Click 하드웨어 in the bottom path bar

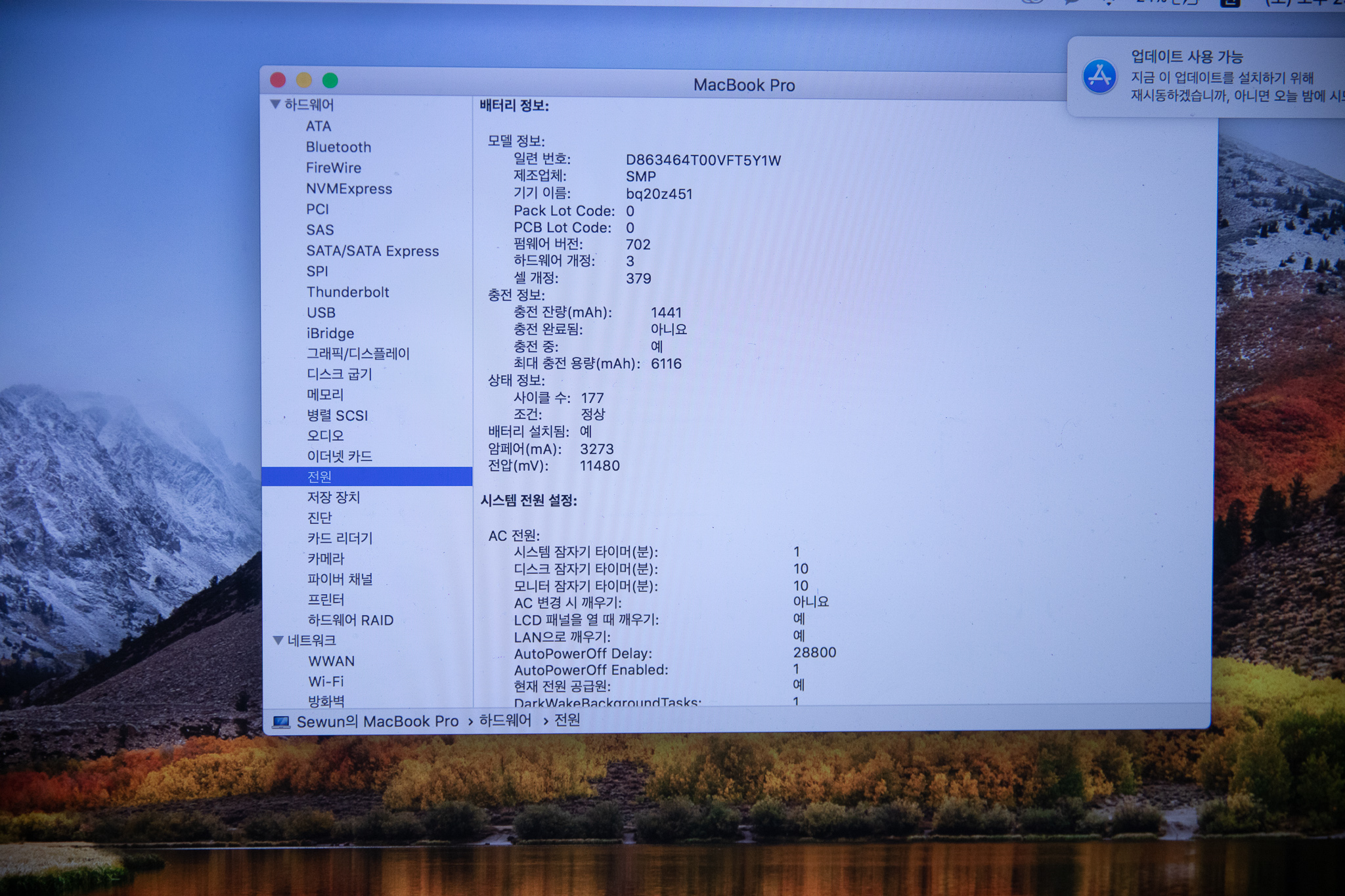(x=505, y=720)
